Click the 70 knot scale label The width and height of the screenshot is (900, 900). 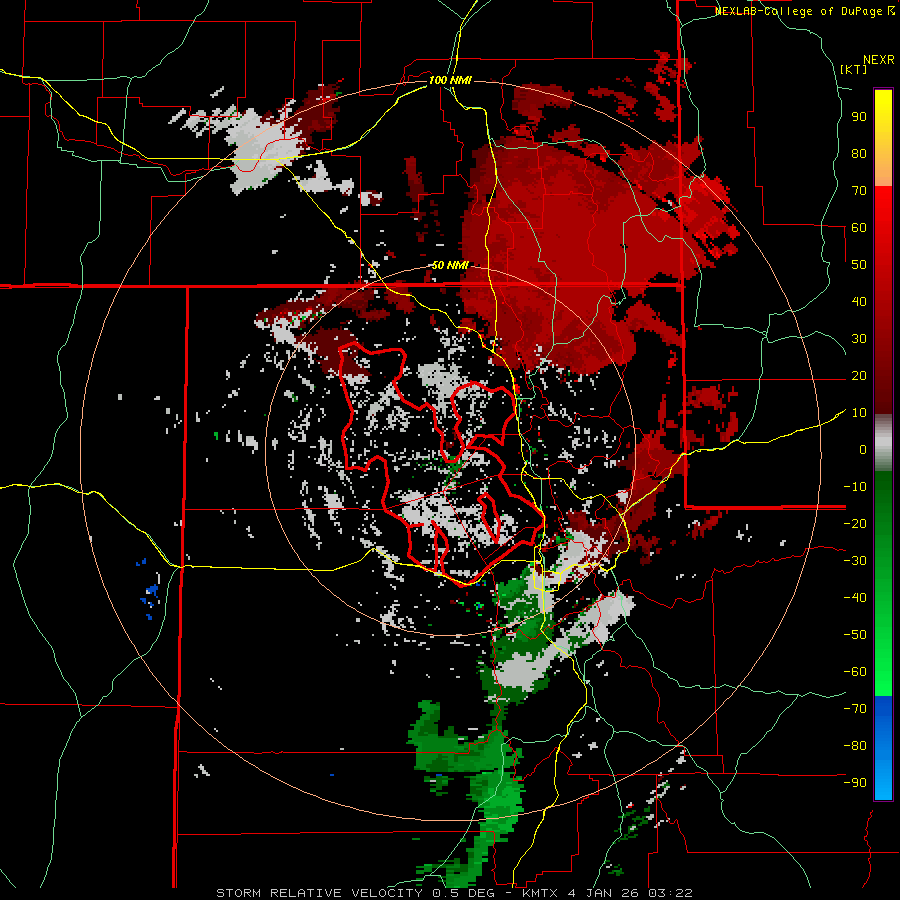click(x=859, y=191)
